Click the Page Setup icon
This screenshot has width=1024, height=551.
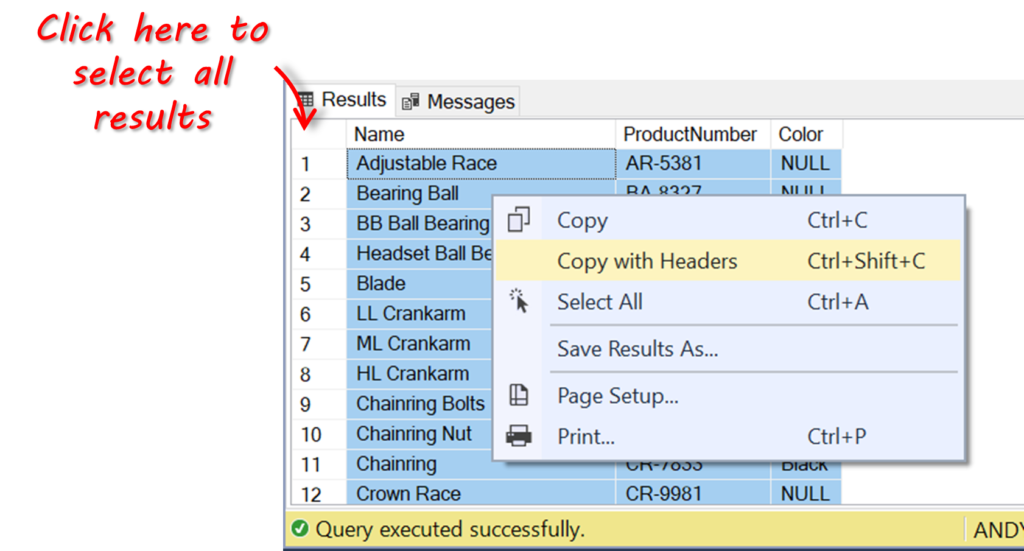coord(518,396)
